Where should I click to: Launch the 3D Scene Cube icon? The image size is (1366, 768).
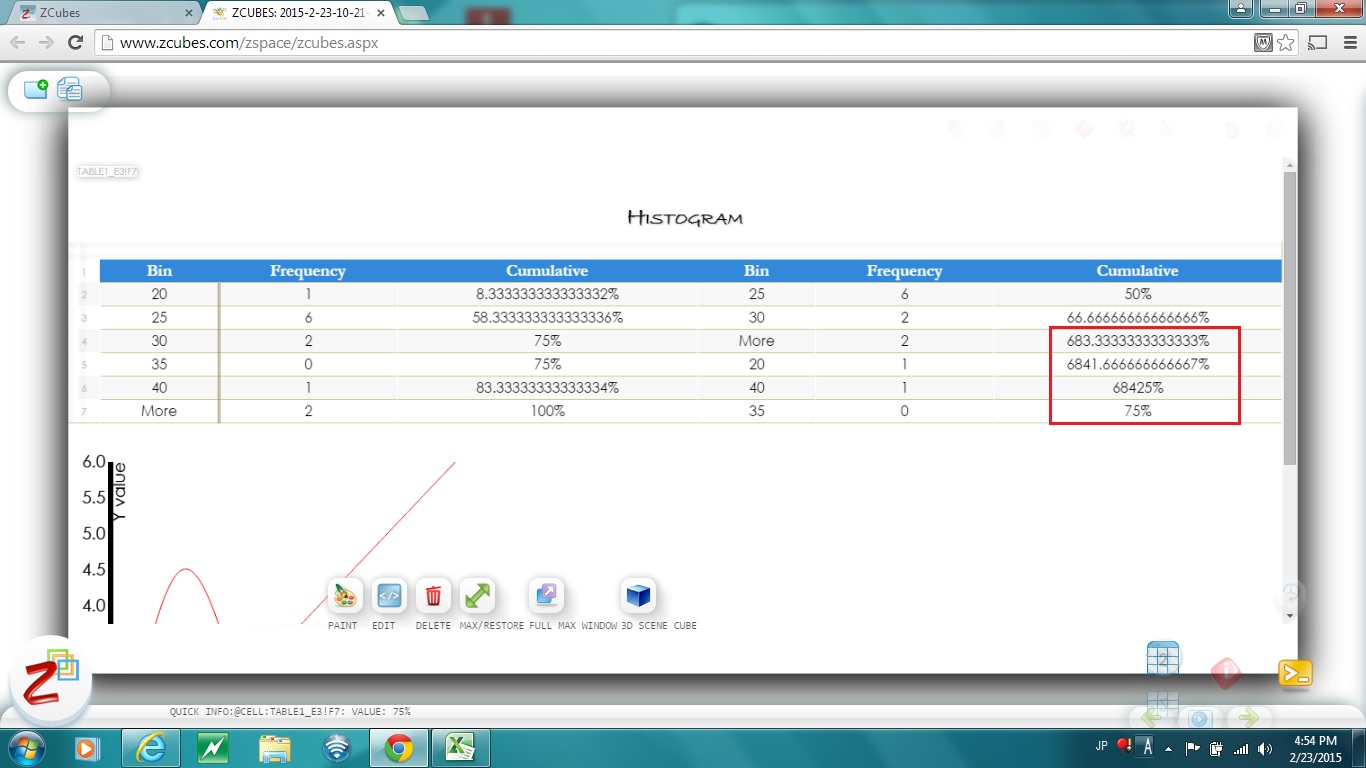pos(638,597)
